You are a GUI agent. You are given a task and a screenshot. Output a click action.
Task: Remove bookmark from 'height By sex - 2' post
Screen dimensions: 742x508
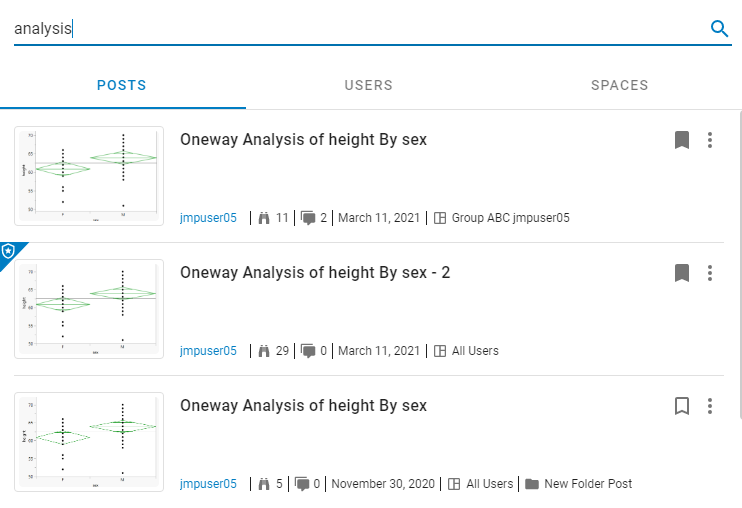[682, 273]
